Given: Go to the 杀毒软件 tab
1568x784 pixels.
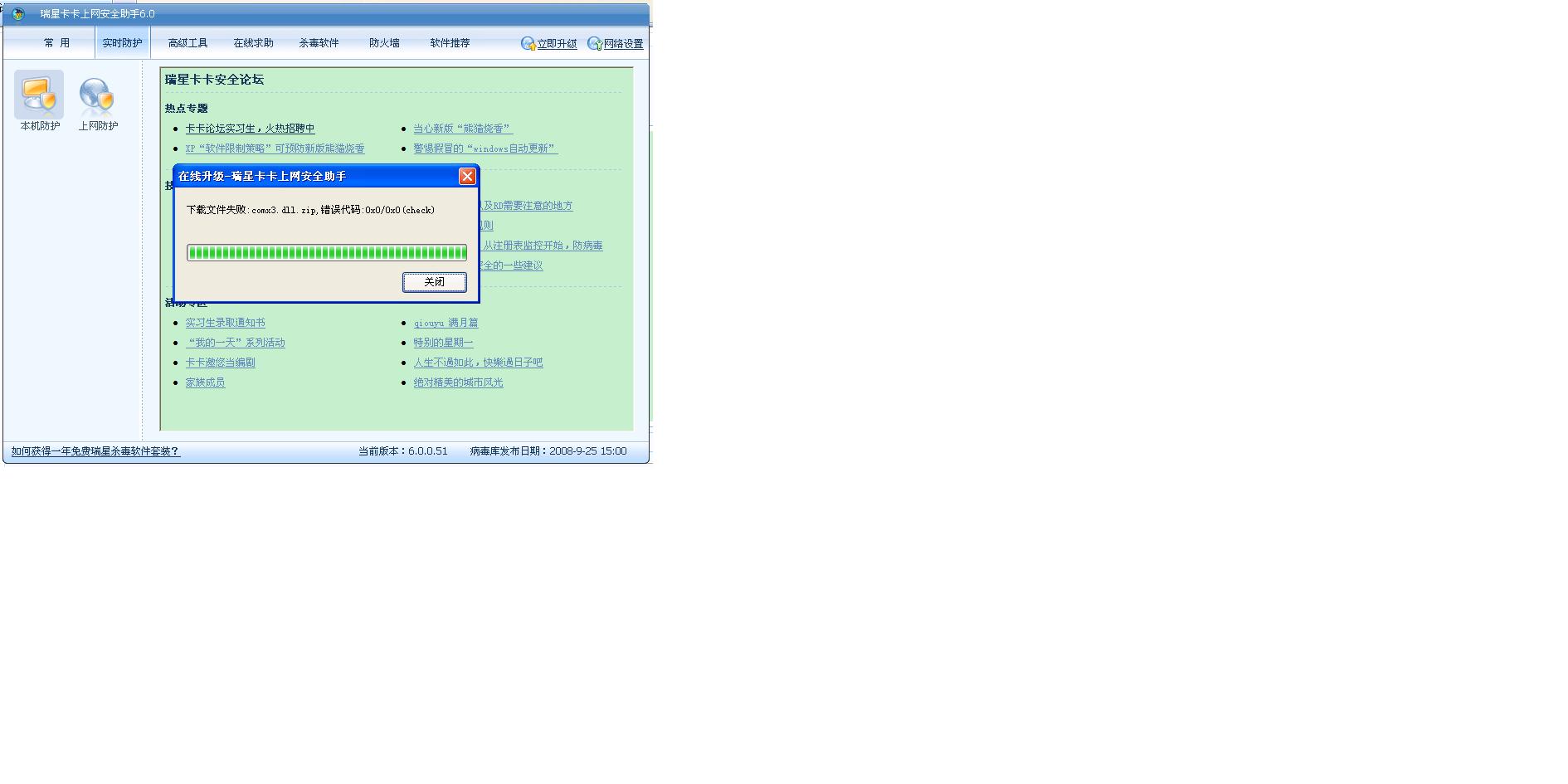Looking at the screenshot, I should point(319,43).
